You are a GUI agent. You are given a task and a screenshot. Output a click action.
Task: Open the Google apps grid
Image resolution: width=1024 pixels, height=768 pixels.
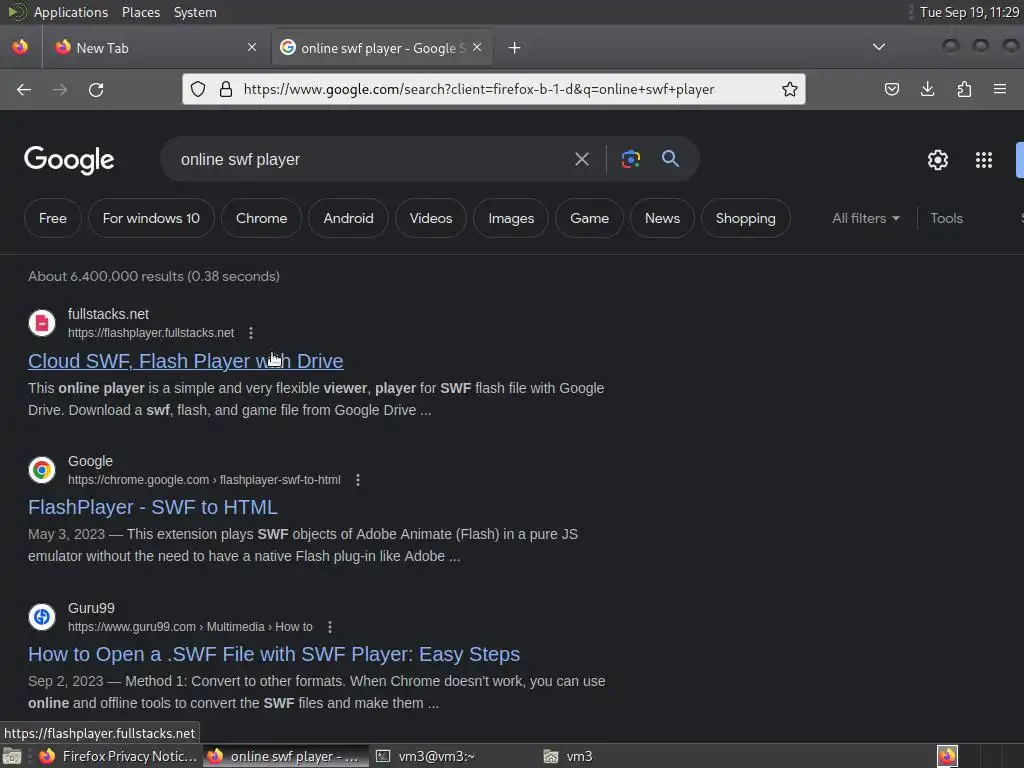pos(984,160)
